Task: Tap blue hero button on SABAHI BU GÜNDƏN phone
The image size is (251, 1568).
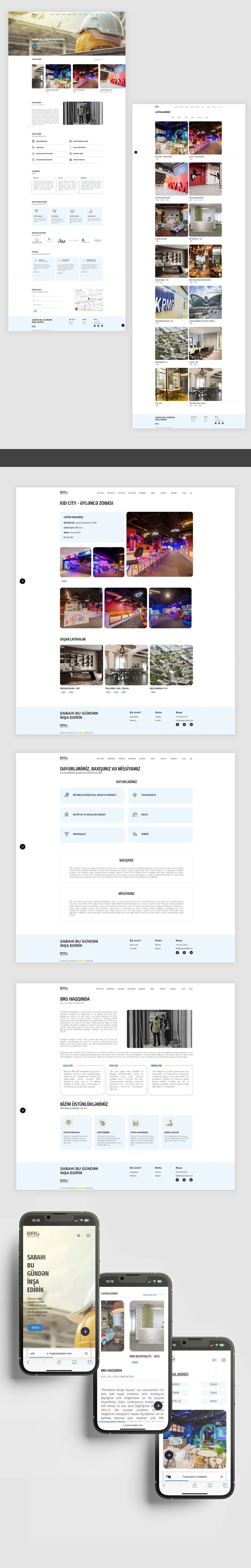Action: pos(35,1327)
